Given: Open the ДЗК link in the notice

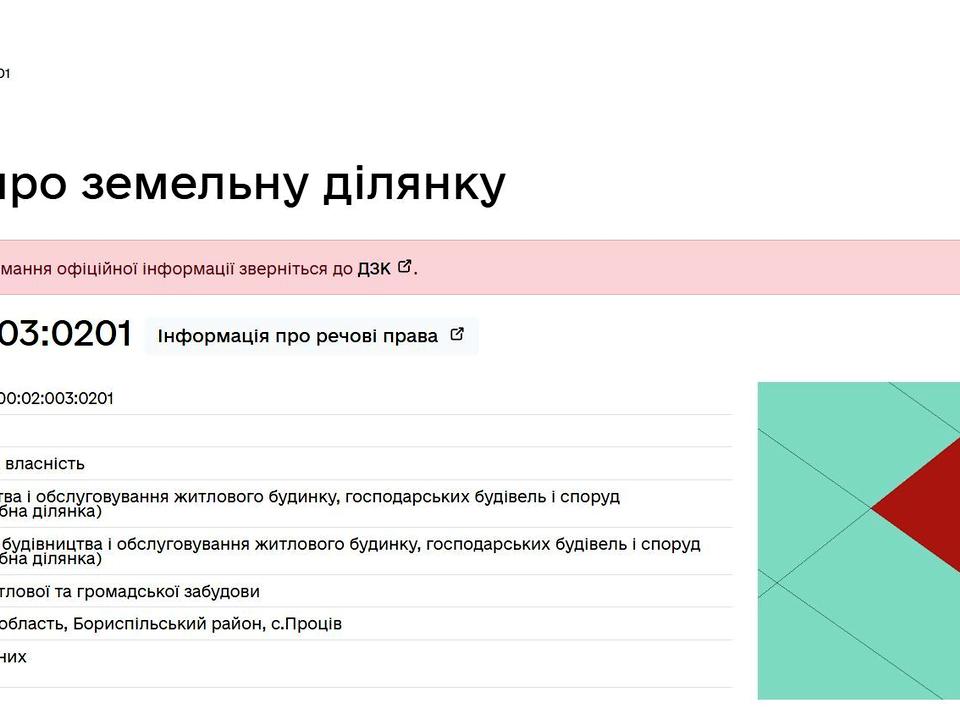Looking at the screenshot, I should [x=373, y=268].
